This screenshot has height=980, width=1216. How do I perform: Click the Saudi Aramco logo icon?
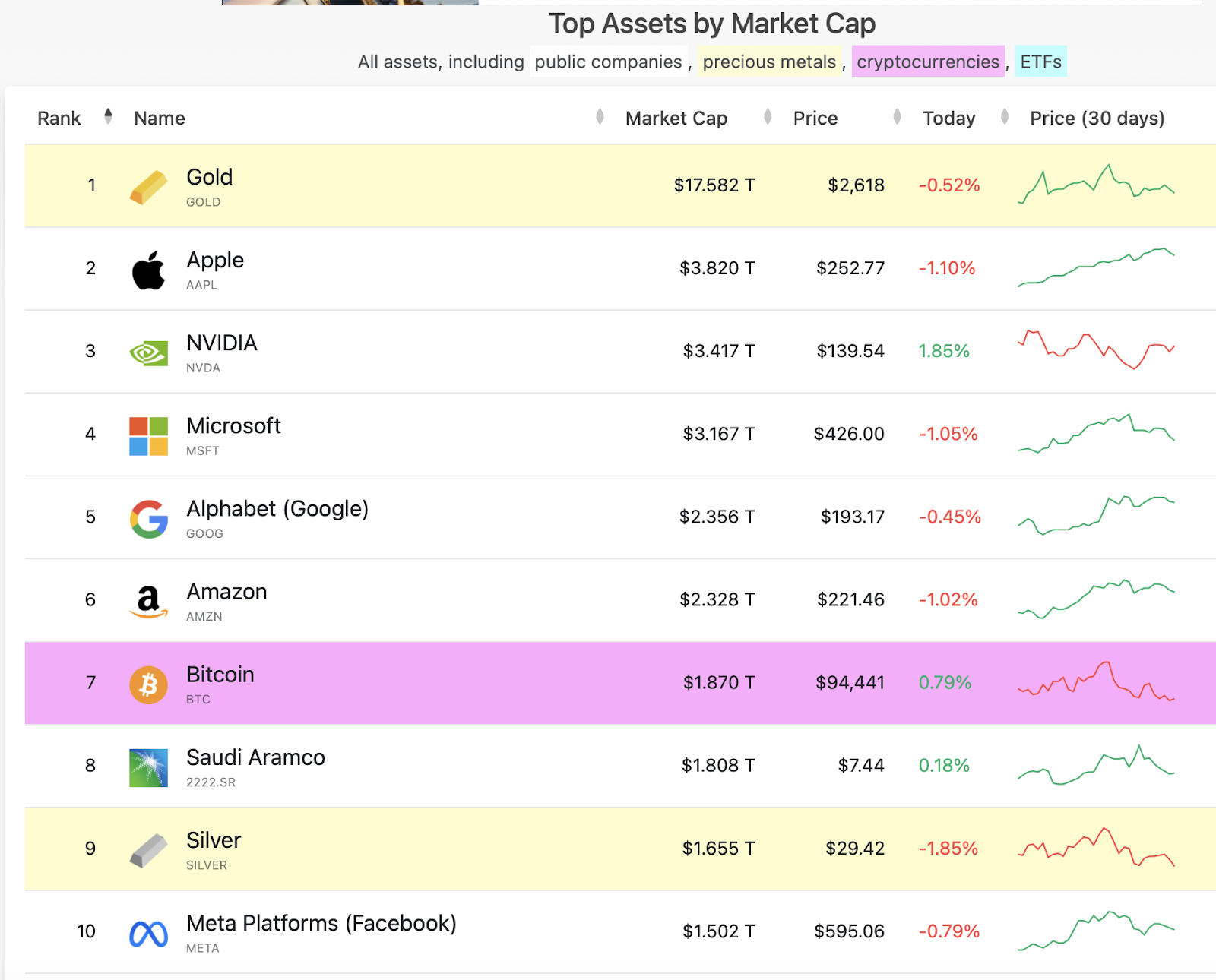pos(148,767)
